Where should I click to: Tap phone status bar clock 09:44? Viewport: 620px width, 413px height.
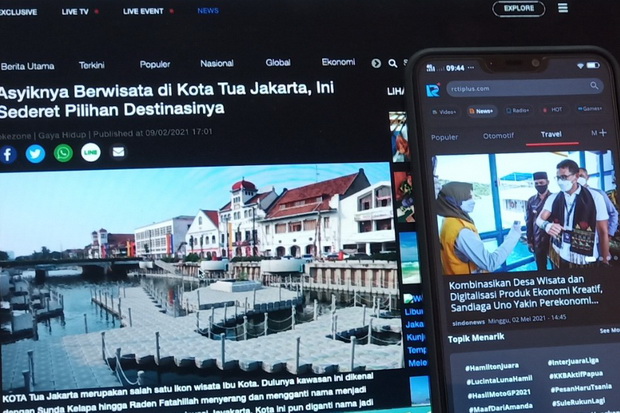(455, 68)
